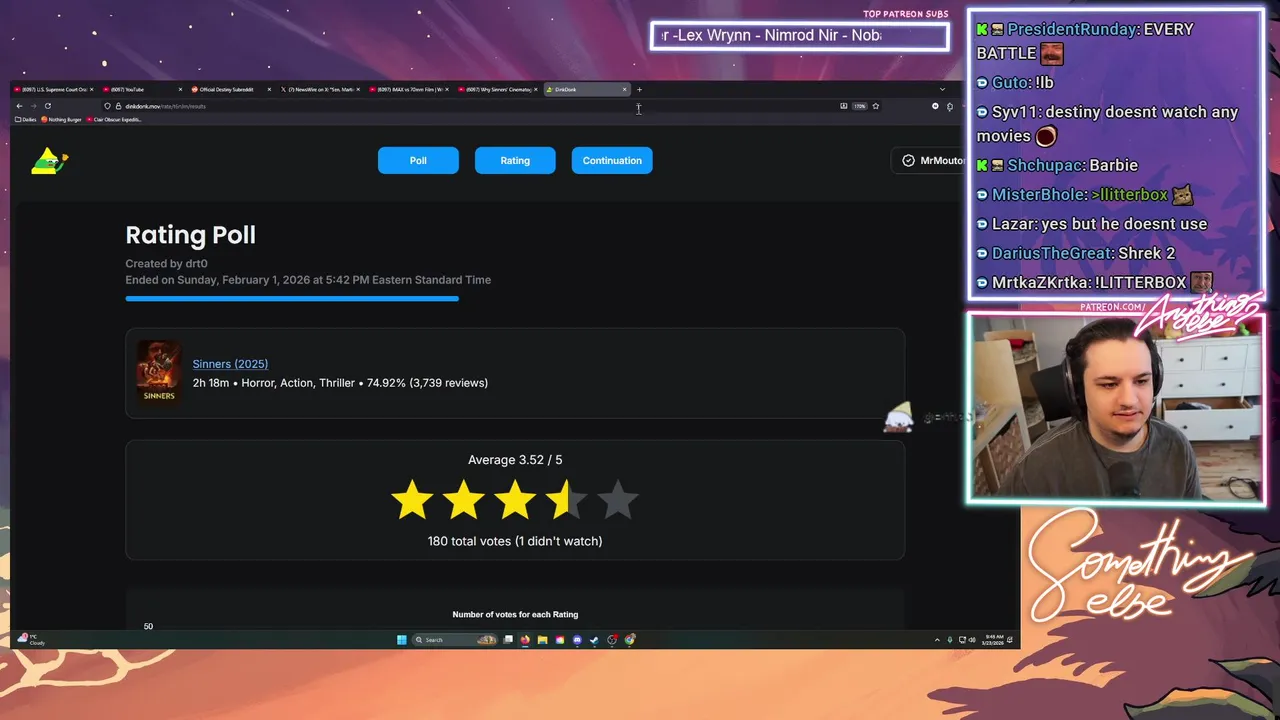
Task: Open a new browser tab
Action: coord(639,89)
